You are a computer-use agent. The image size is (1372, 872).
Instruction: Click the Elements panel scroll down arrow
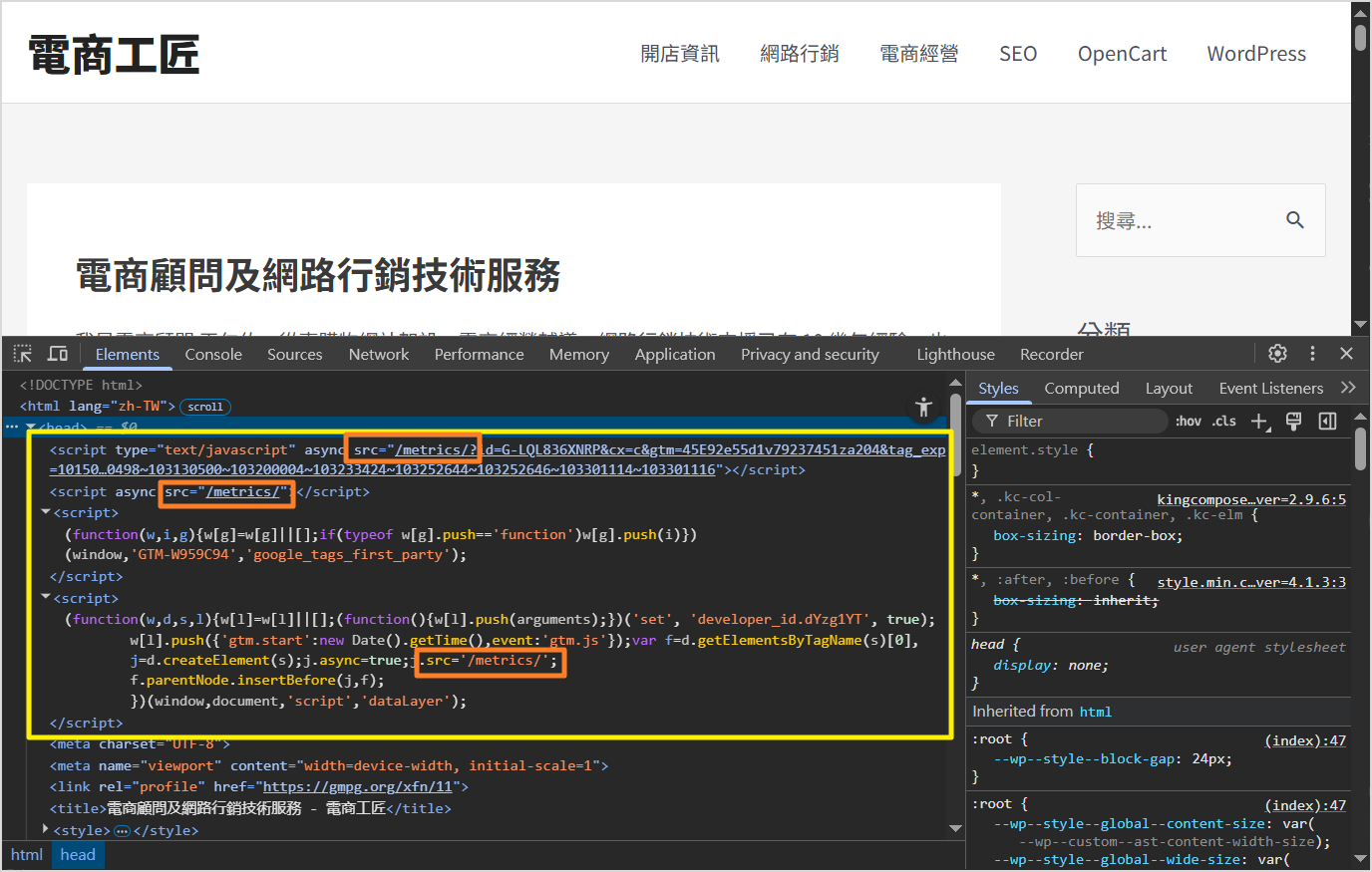pyautogui.click(x=956, y=828)
